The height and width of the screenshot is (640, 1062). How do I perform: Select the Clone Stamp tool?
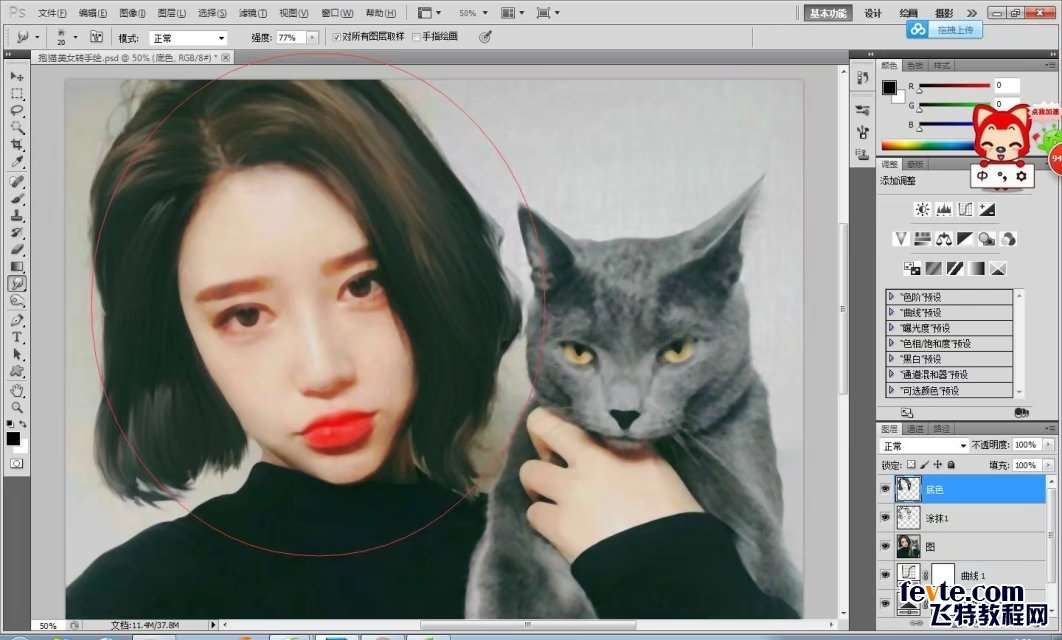click(17, 215)
